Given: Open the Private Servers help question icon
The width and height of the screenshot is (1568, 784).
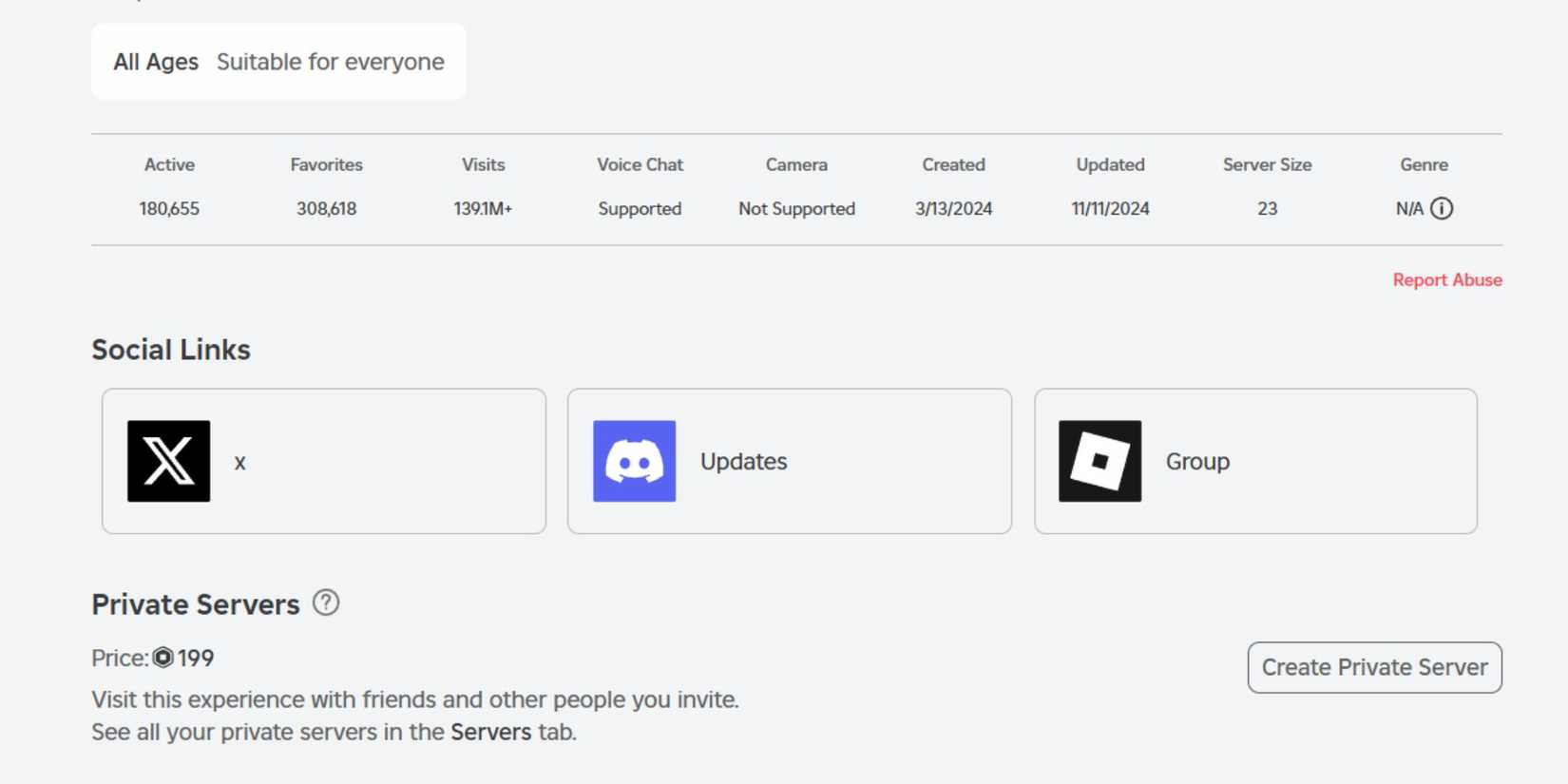Looking at the screenshot, I should pyautogui.click(x=326, y=602).
